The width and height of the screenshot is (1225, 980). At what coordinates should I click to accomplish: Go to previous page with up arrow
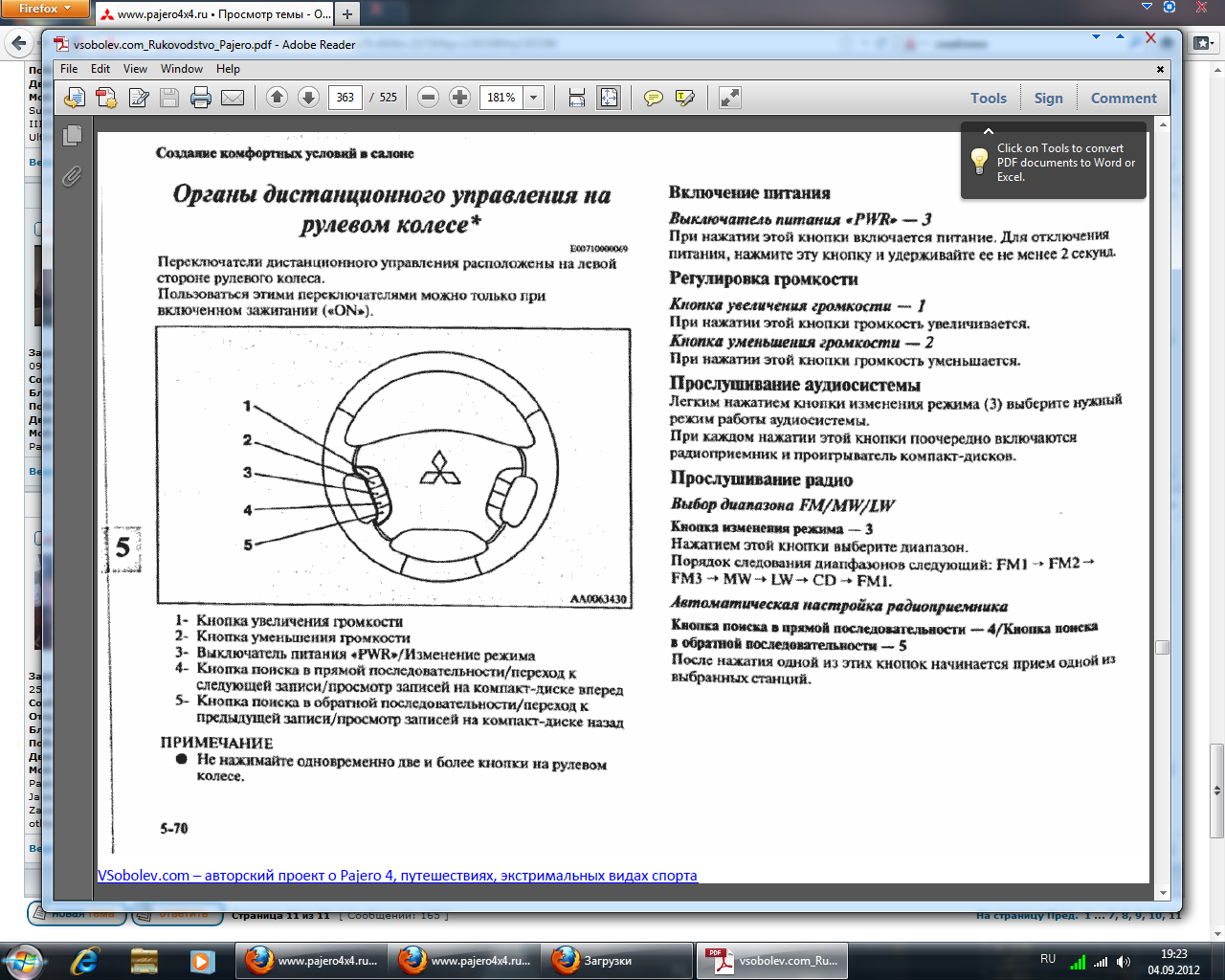click(277, 98)
